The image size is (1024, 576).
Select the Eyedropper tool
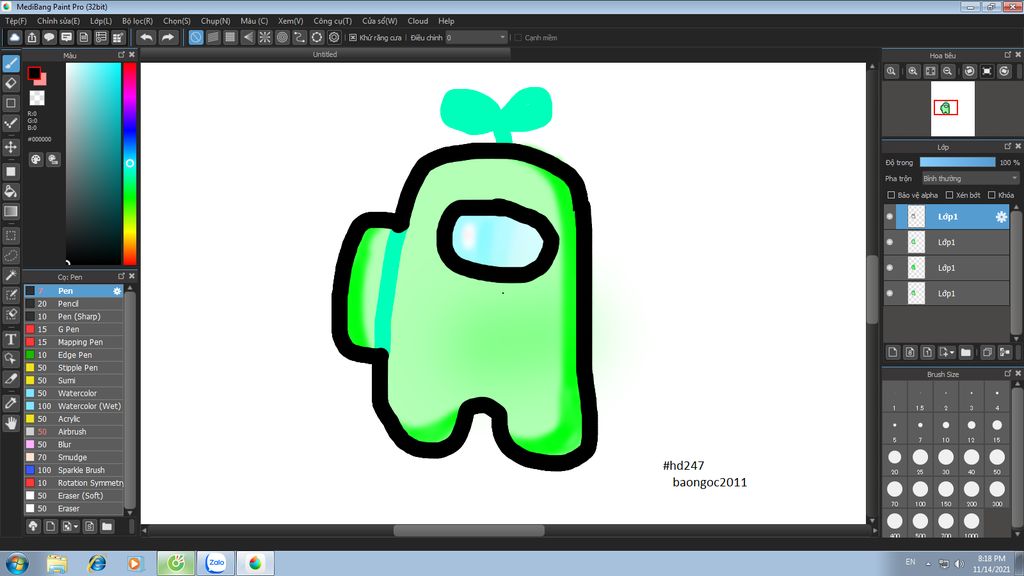11,403
